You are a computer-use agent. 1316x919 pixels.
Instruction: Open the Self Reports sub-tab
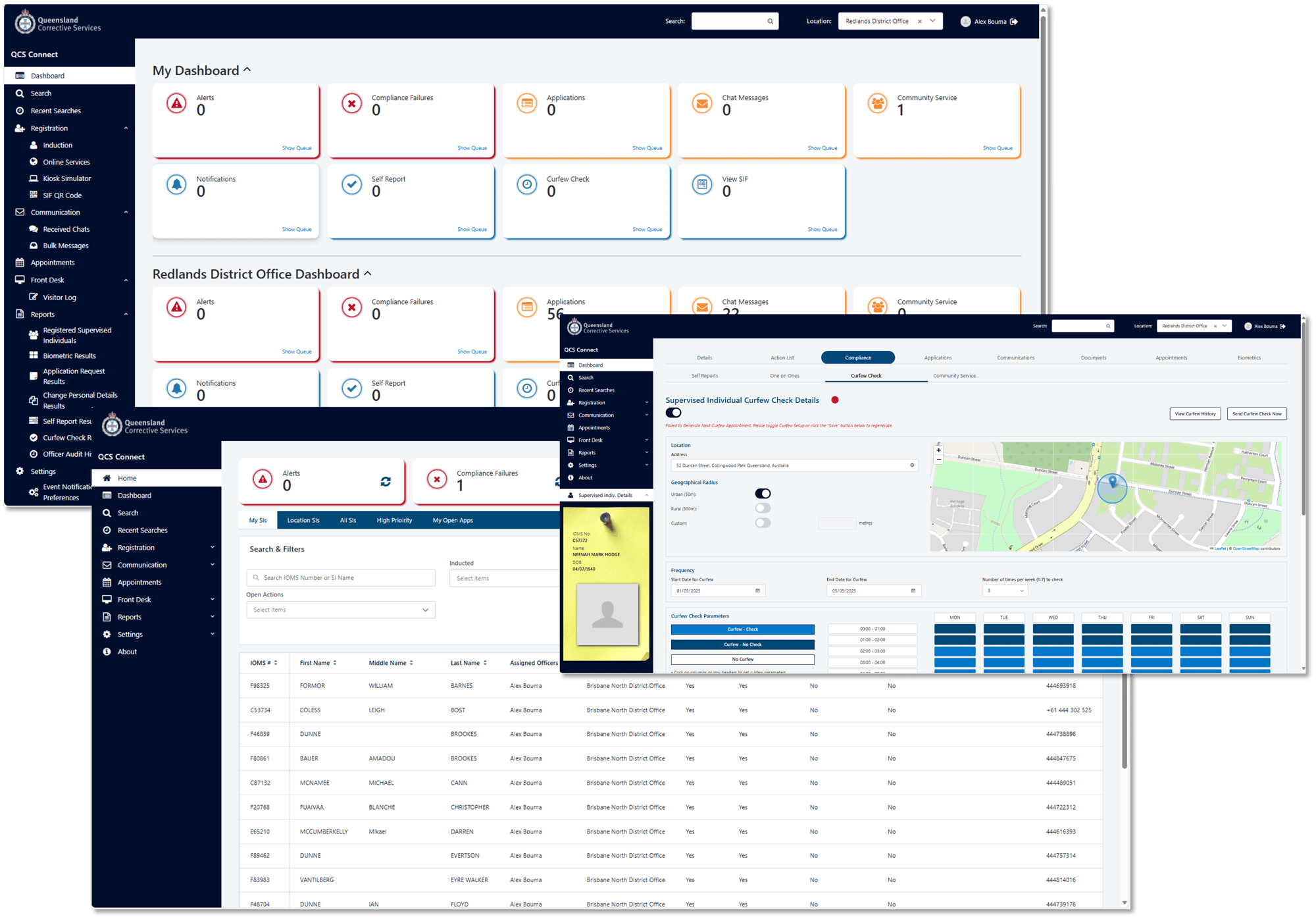click(x=704, y=376)
